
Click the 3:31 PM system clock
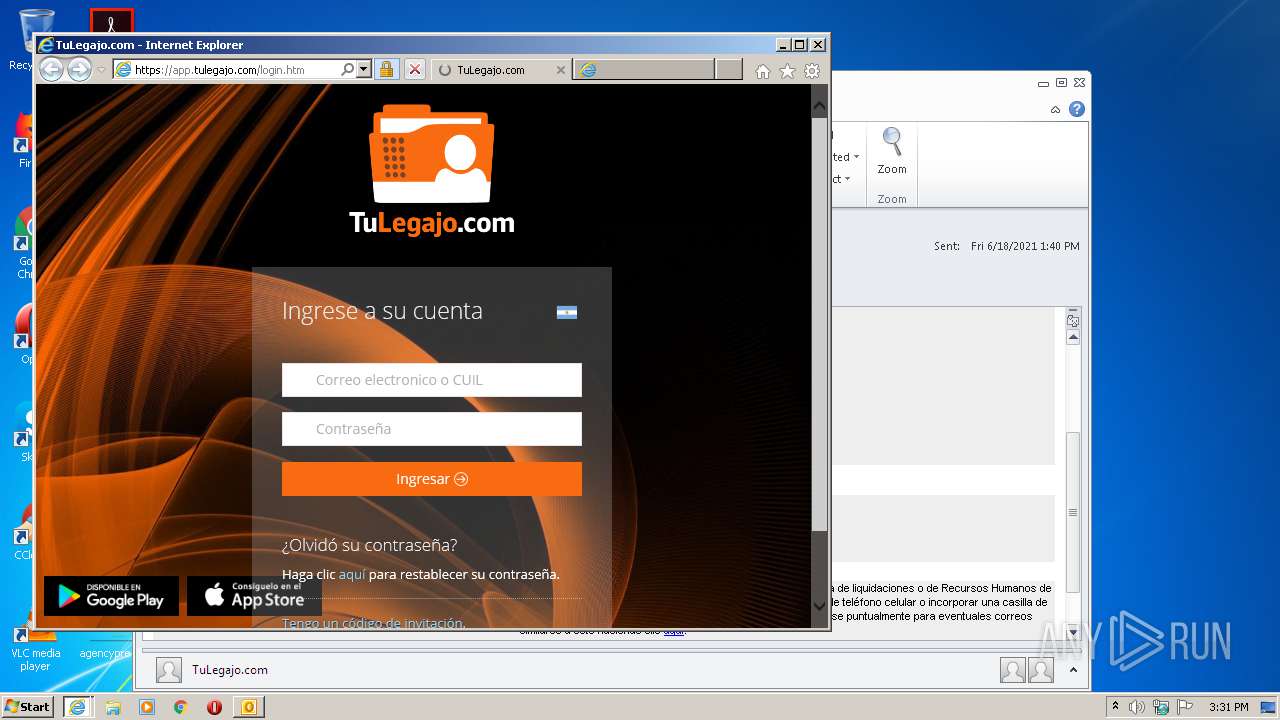[x=1228, y=707]
